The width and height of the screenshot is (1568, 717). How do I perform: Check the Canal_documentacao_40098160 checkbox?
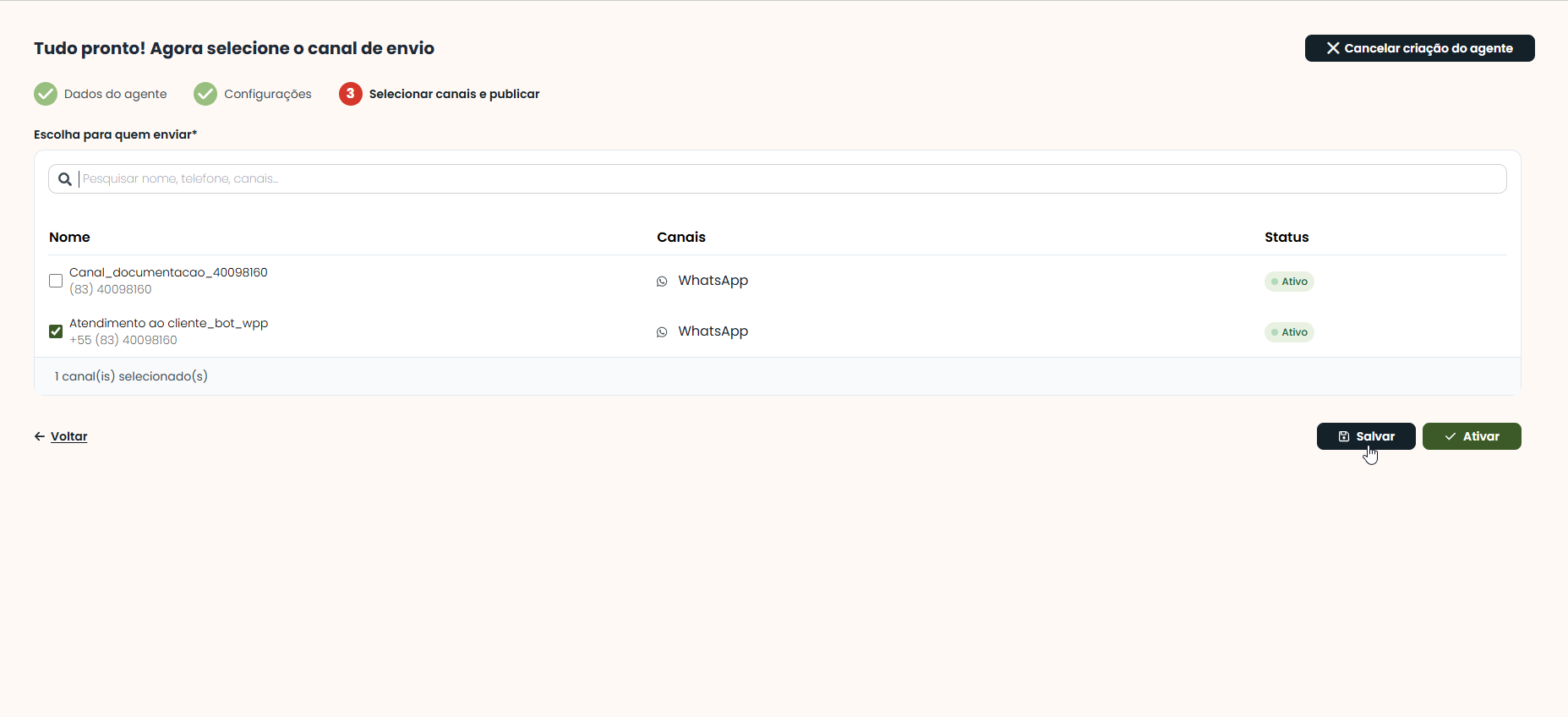pos(56,281)
